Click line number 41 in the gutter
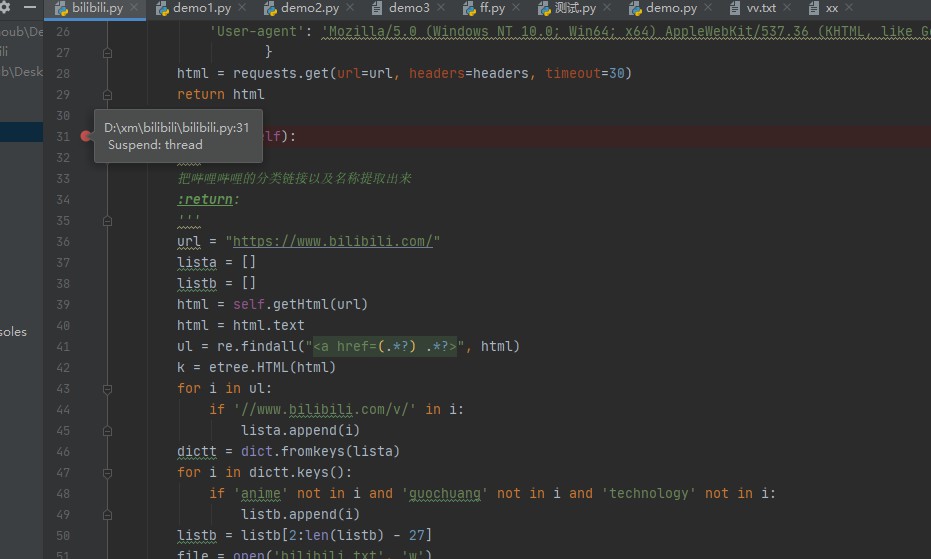931x559 pixels. click(x=63, y=347)
